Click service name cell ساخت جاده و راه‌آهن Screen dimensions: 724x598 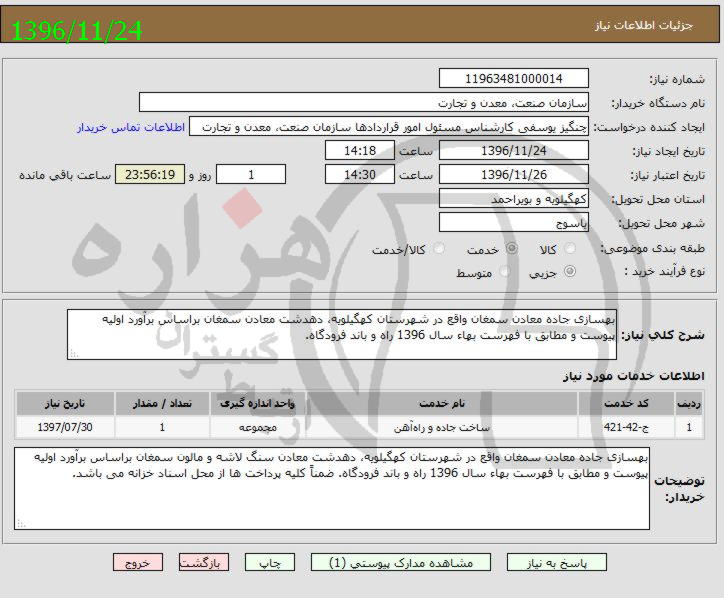point(442,427)
